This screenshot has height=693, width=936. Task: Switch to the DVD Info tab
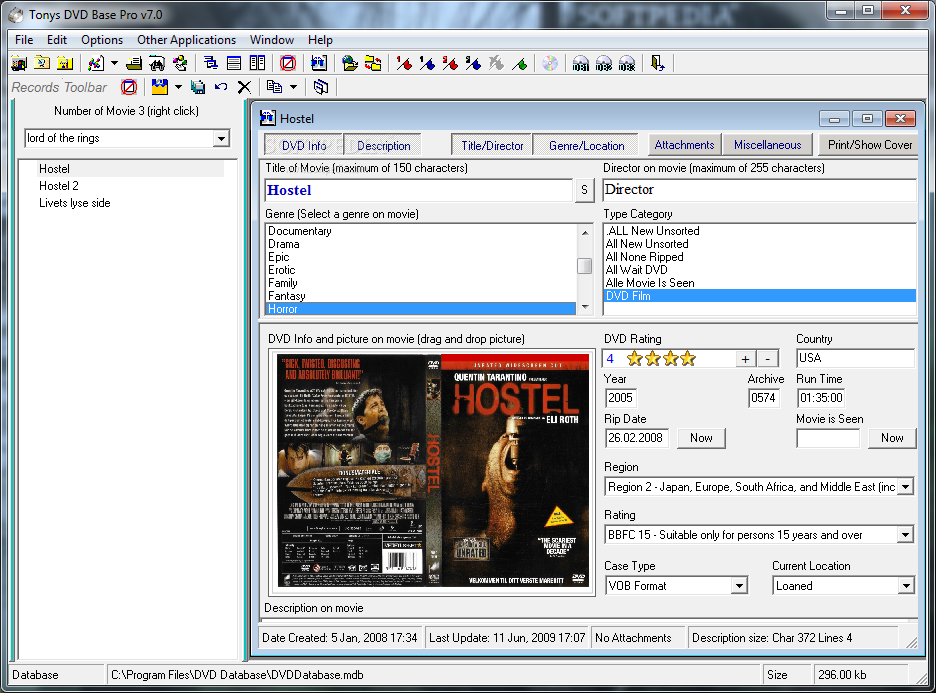[x=303, y=146]
